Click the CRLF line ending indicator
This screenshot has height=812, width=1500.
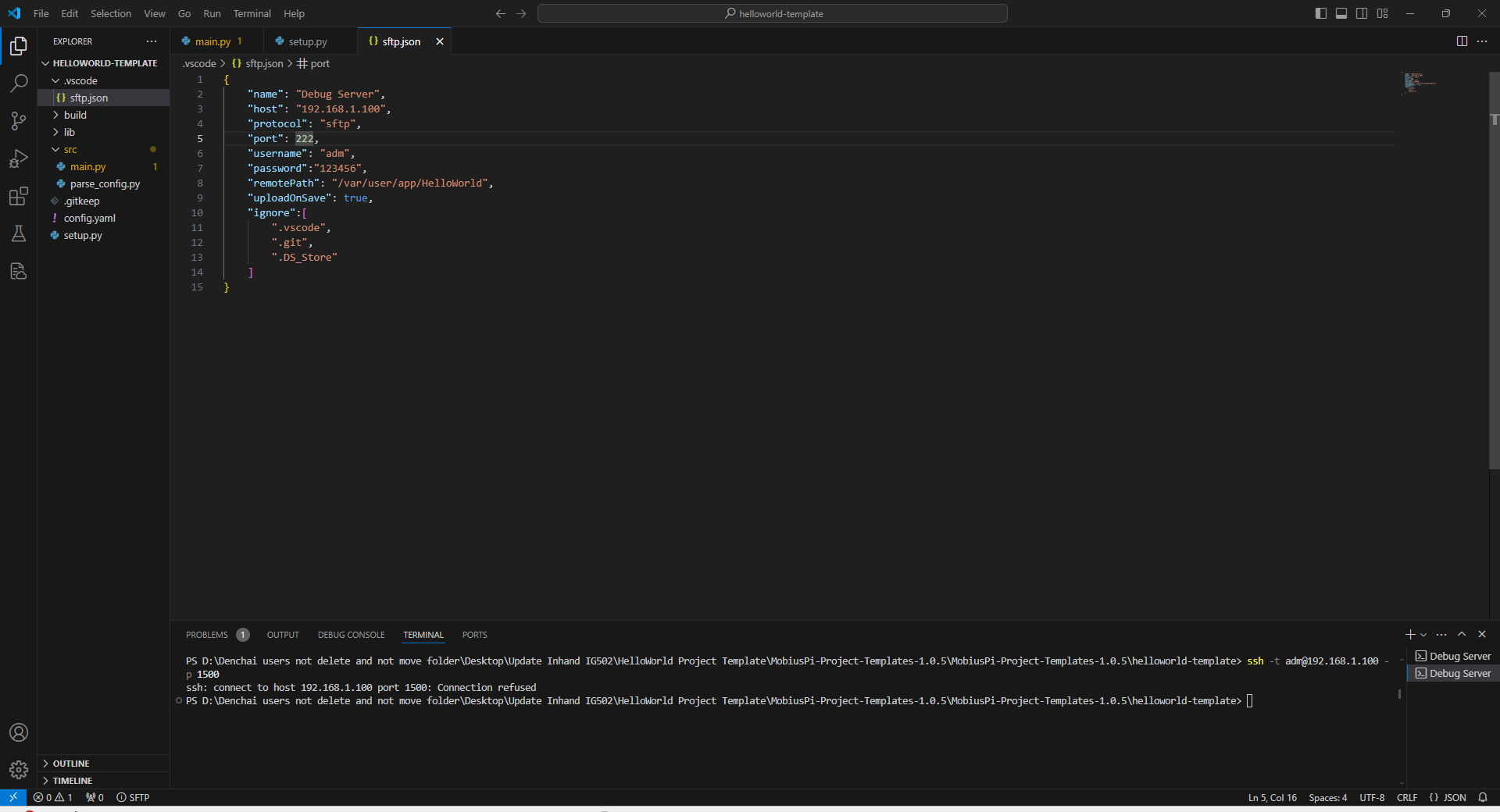click(x=1406, y=797)
